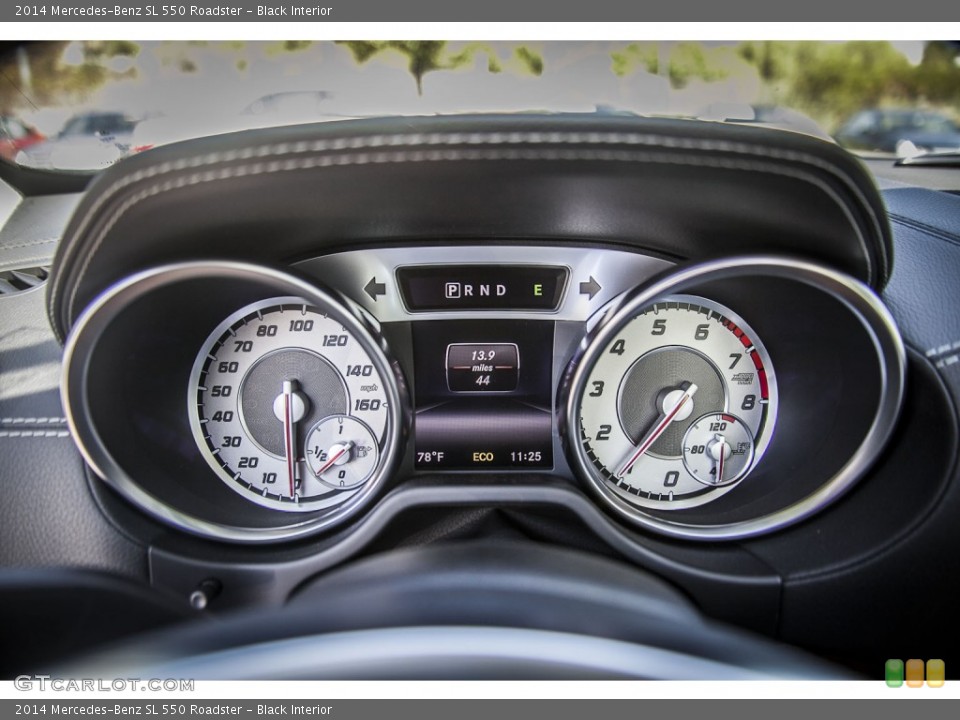Click the 160 mark on the speedometer

point(367,405)
